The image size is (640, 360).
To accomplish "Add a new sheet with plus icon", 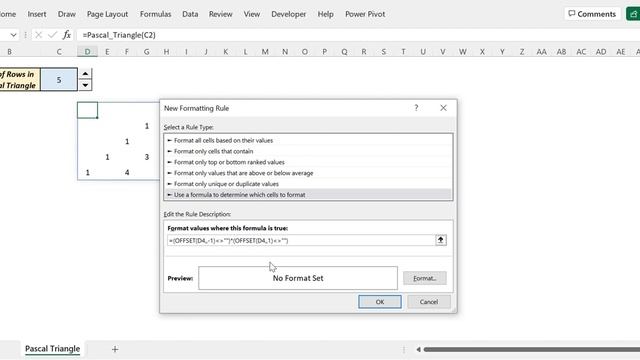I will click(x=115, y=349).
